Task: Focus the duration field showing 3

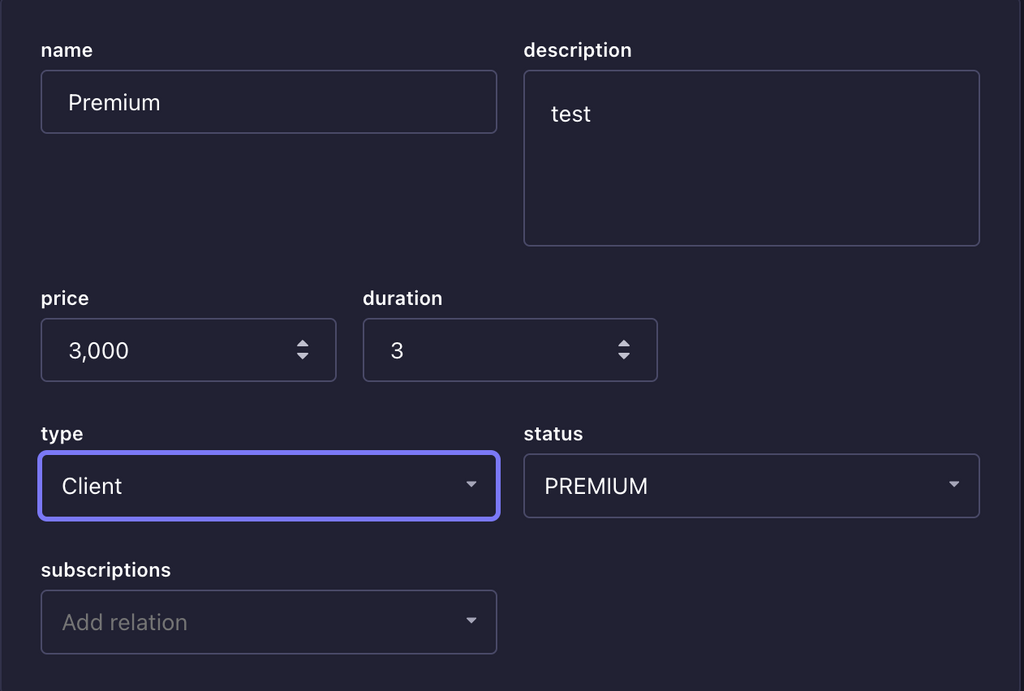Action: tap(510, 350)
